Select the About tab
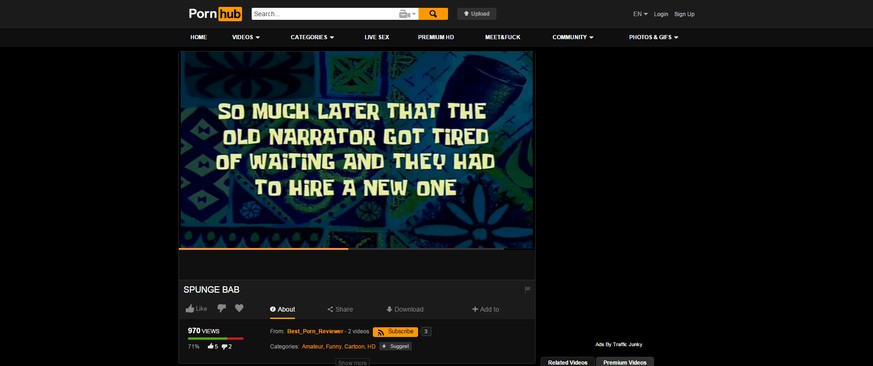Viewport: 873px width, 366px height. [282, 310]
